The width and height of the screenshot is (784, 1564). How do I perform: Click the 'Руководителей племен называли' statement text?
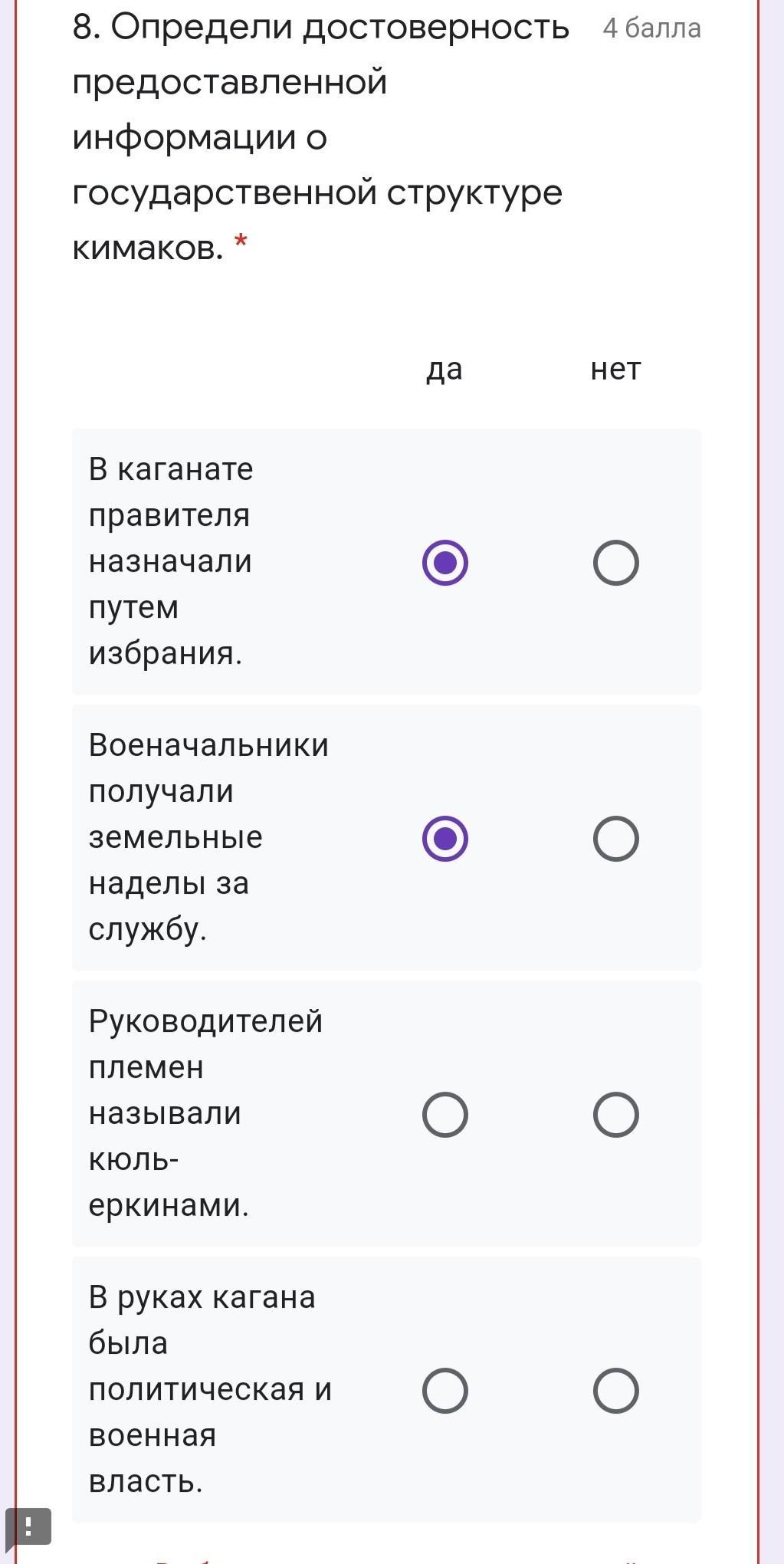(205, 1112)
